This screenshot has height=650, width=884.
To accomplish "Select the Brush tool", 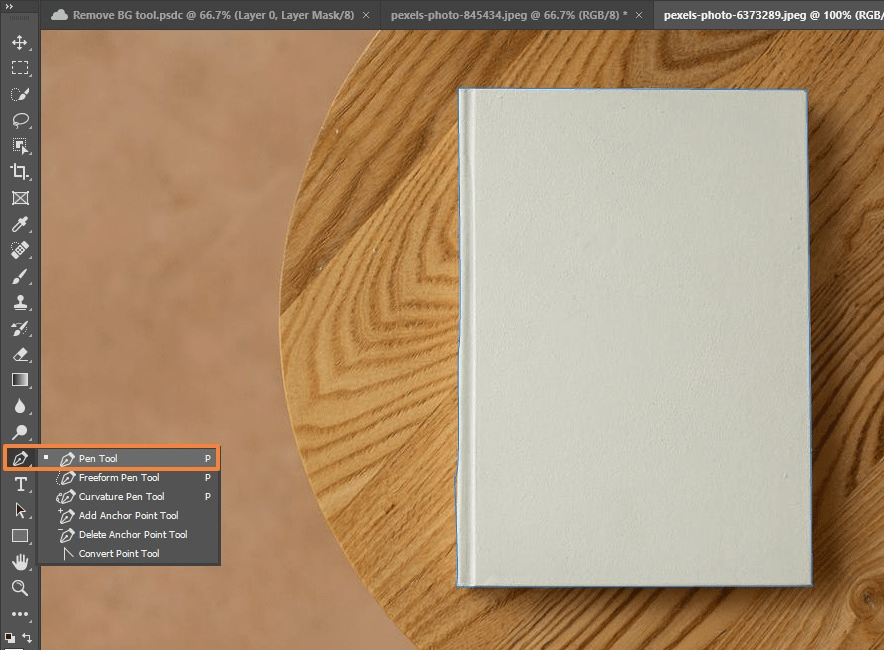I will [19, 276].
